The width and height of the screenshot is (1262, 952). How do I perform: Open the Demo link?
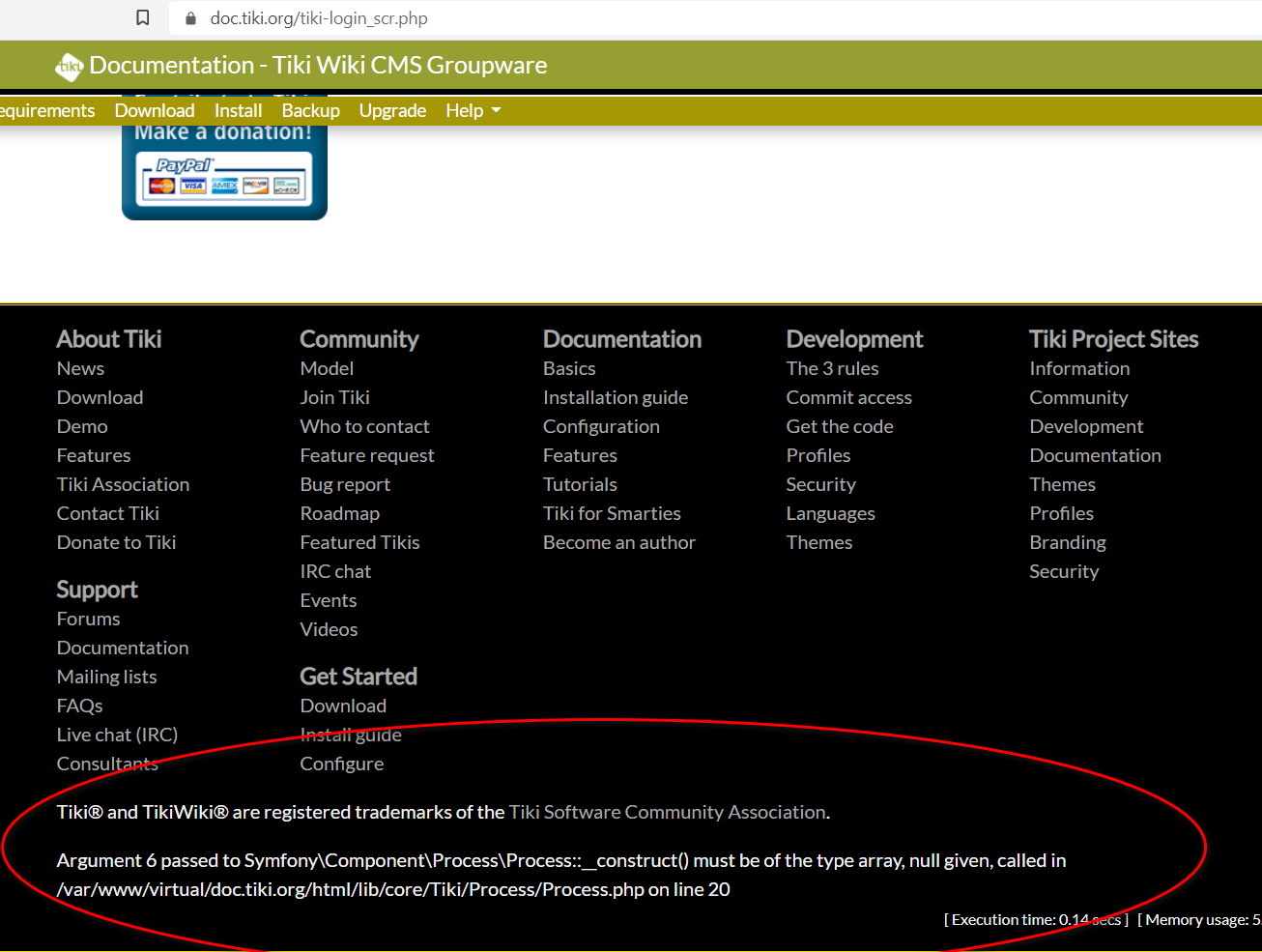82,426
